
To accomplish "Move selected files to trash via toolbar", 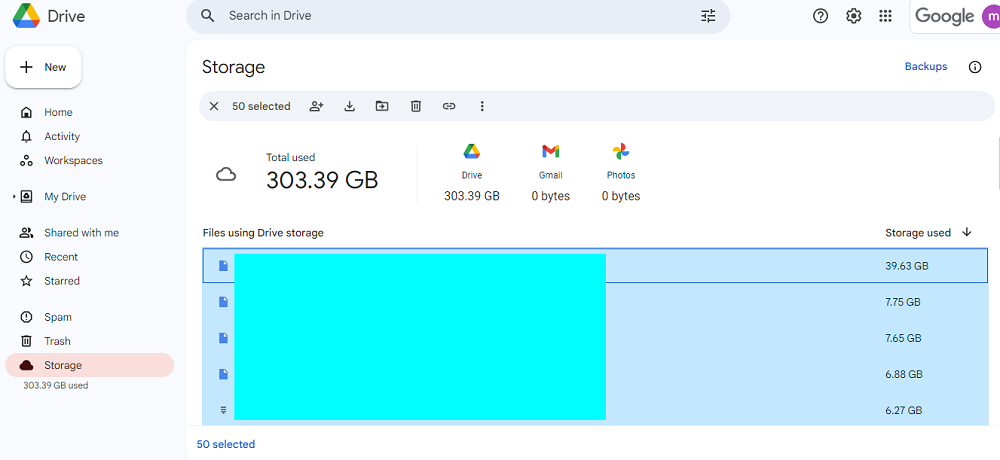I will pyautogui.click(x=416, y=106).
